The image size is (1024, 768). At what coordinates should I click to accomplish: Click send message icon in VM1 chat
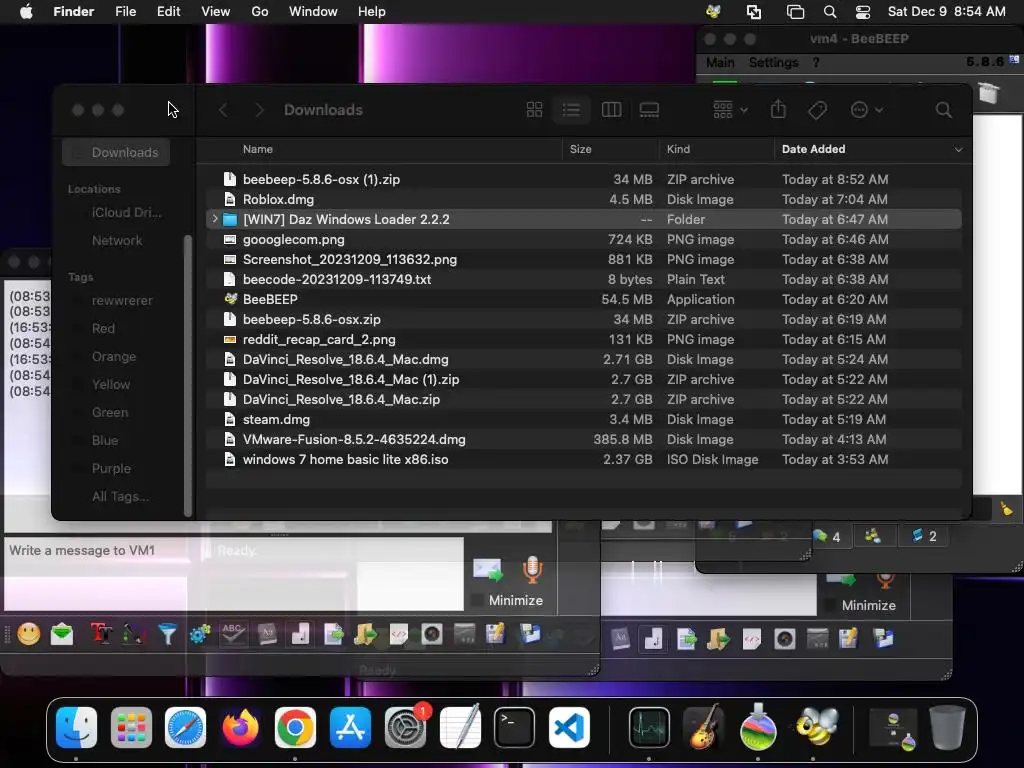point(487,569)
